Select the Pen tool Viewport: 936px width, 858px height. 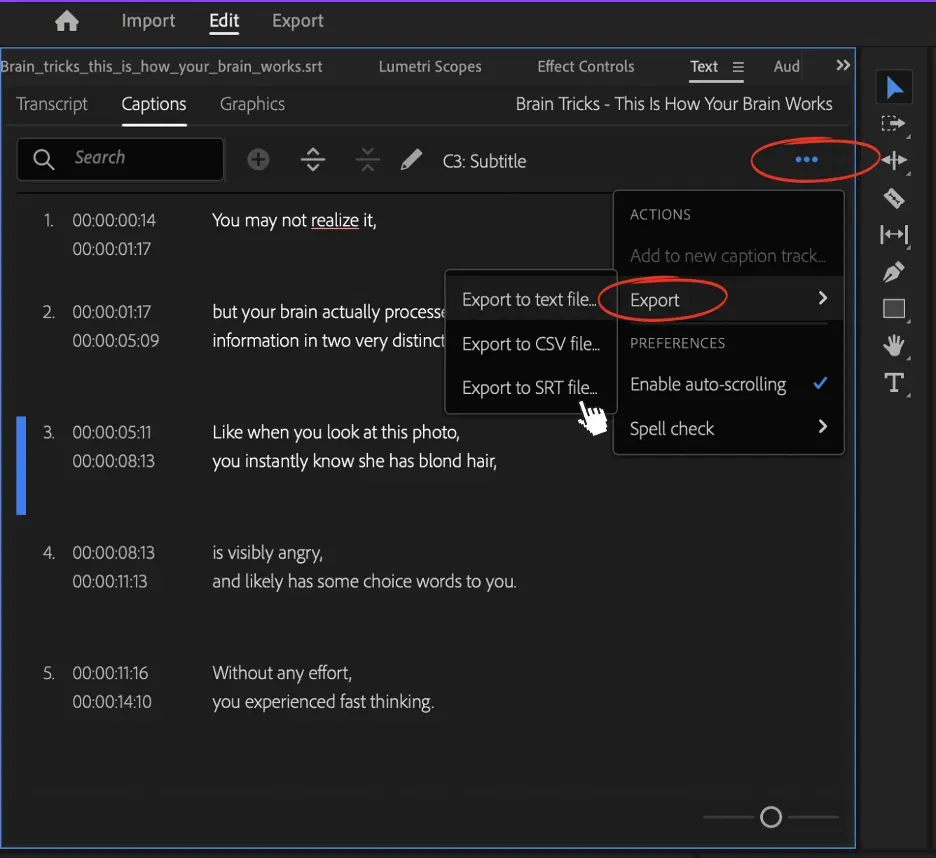pyautogui.click(x=894, y=272)
